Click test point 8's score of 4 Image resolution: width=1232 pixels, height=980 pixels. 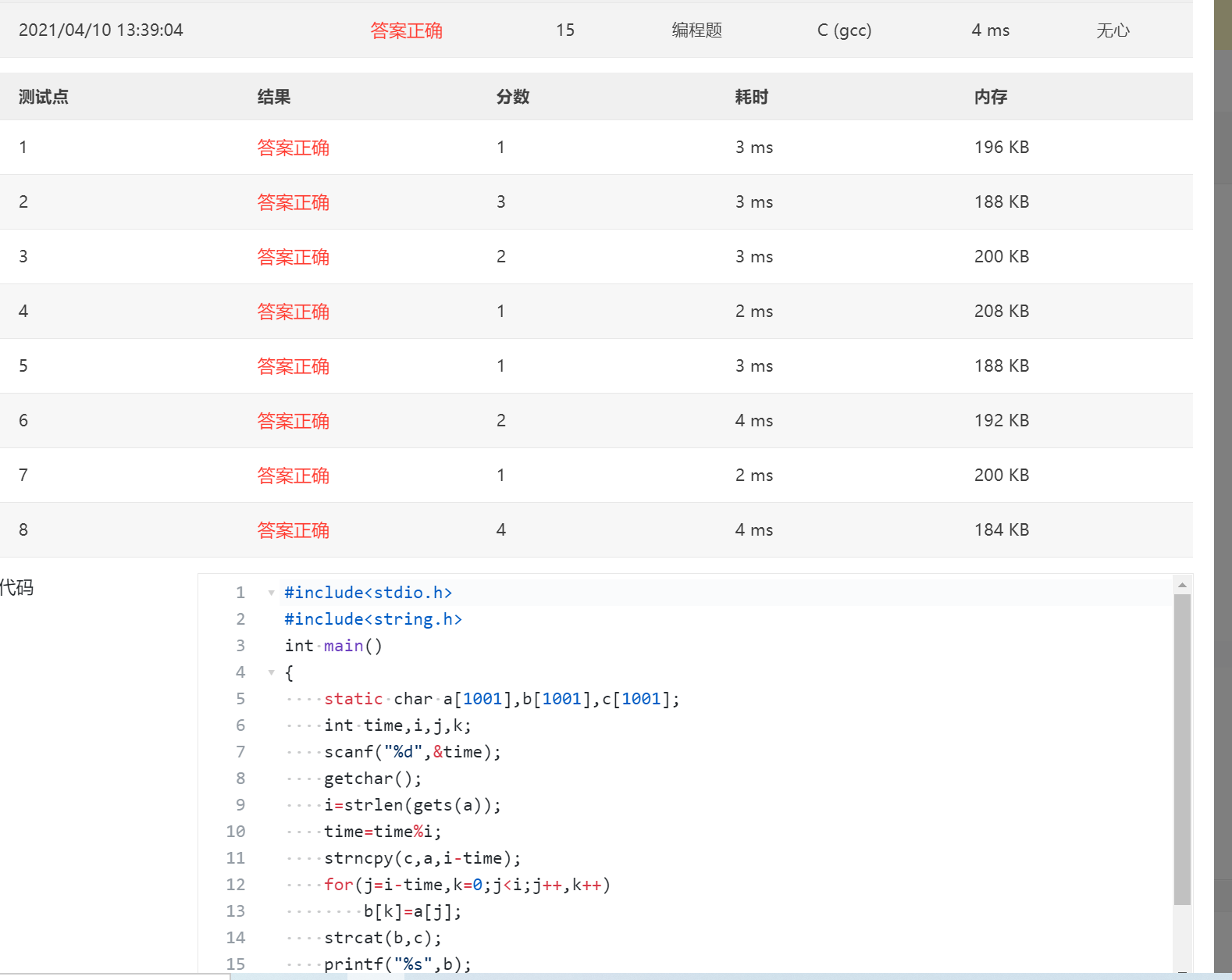(x=501, y=530)
